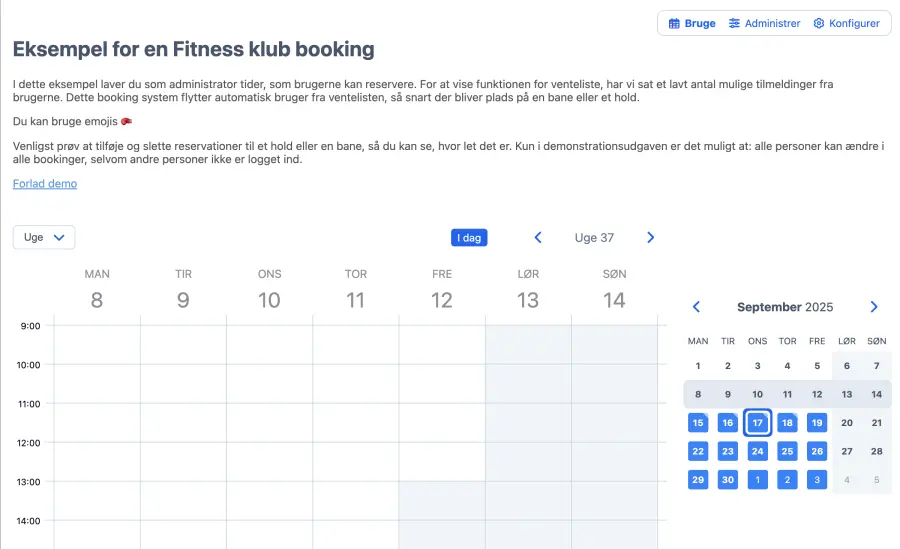The width and height of the screenshot is (900, 549).
Task: Select September 17 in mini calendar
Action: pyautogui.click(x=758, y=423)
